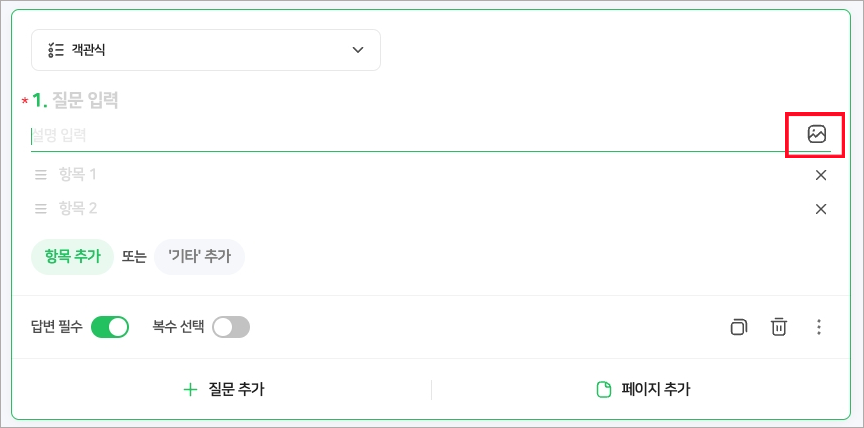The width and height of the screenshot is (864, 428).
Task: Click drag handle icon beside 항목 2
Action: (41, 209)
